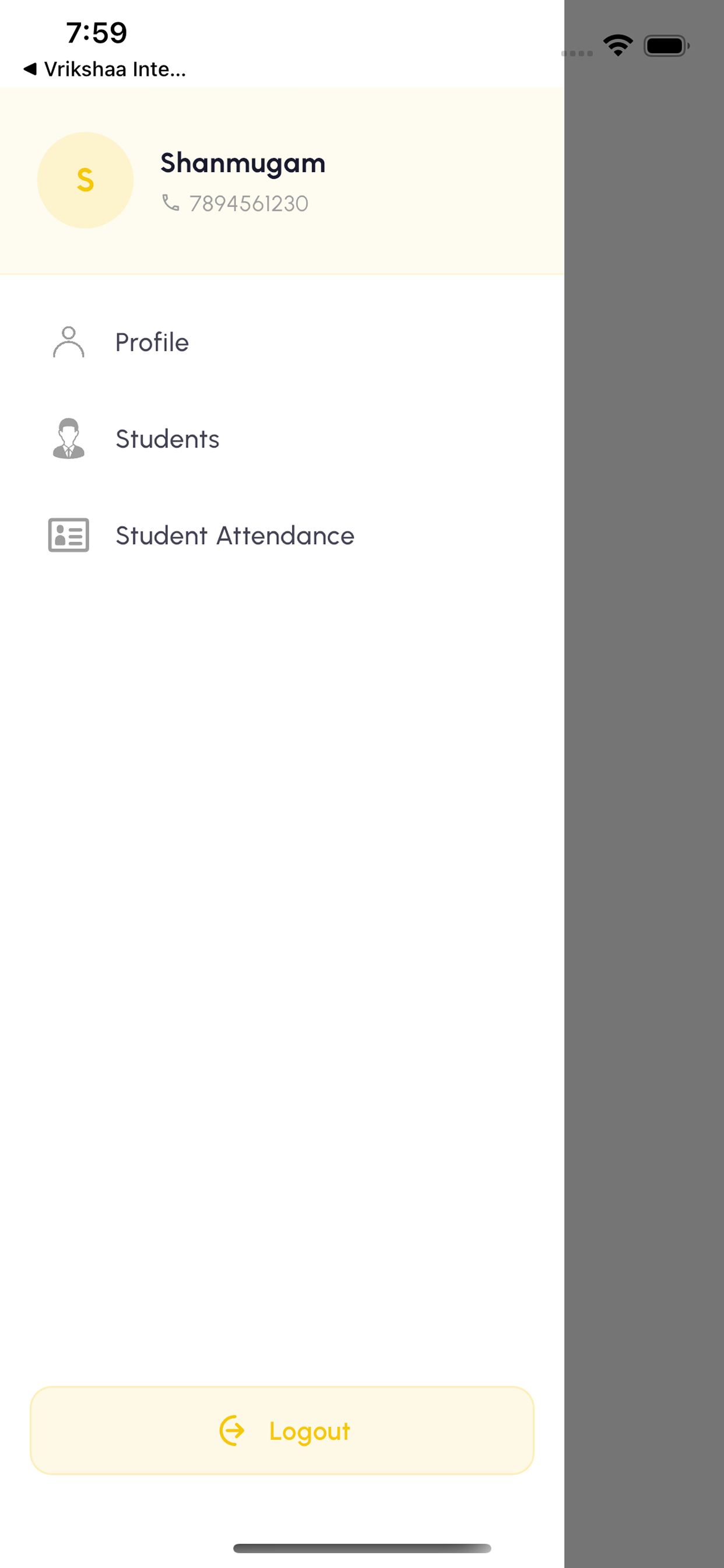724x1568 pixels.
Task: Open the Profile menu item
Action: point(282,342)
